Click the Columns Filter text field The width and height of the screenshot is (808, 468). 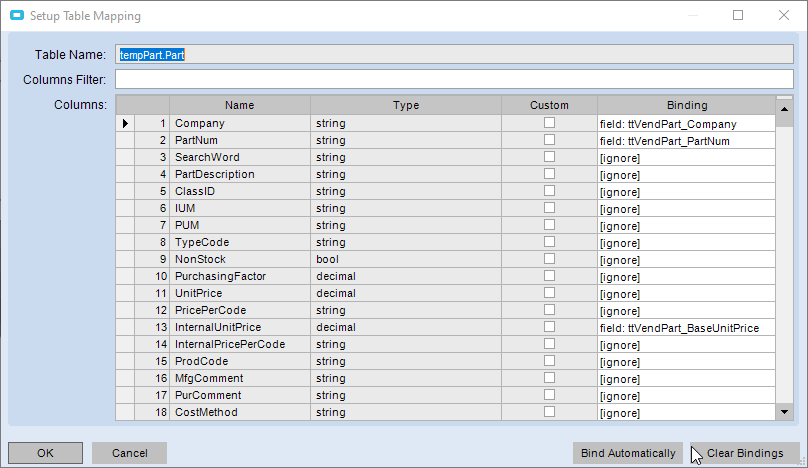(x=454, y=79)
